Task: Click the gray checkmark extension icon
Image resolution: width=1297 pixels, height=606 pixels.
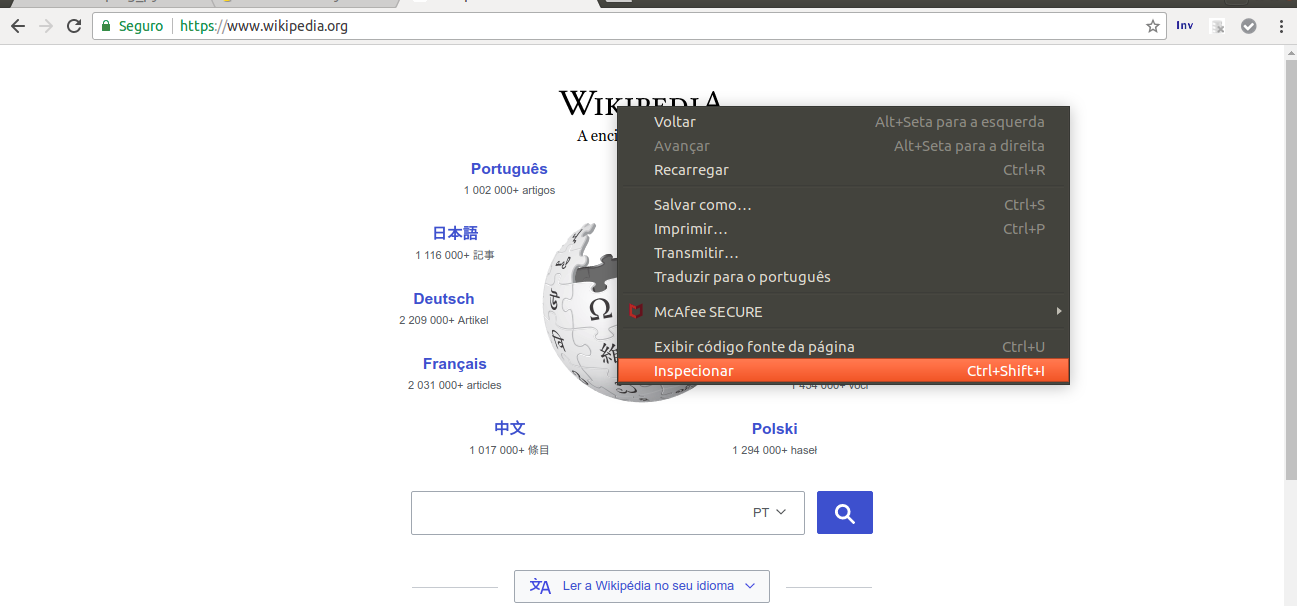Action: pyautogui.click(x=1248, y=26)
